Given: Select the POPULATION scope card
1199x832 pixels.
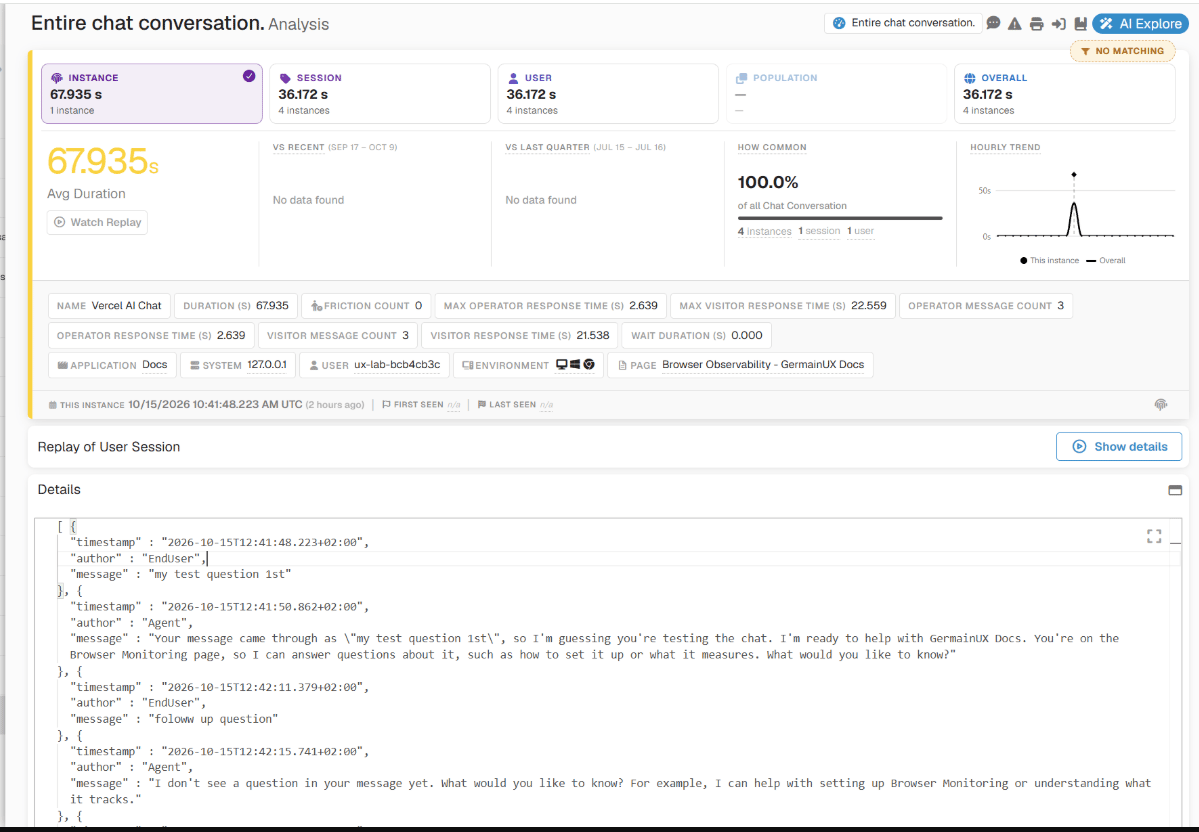Looking at the screenshot, I should [x=836, y=93].
